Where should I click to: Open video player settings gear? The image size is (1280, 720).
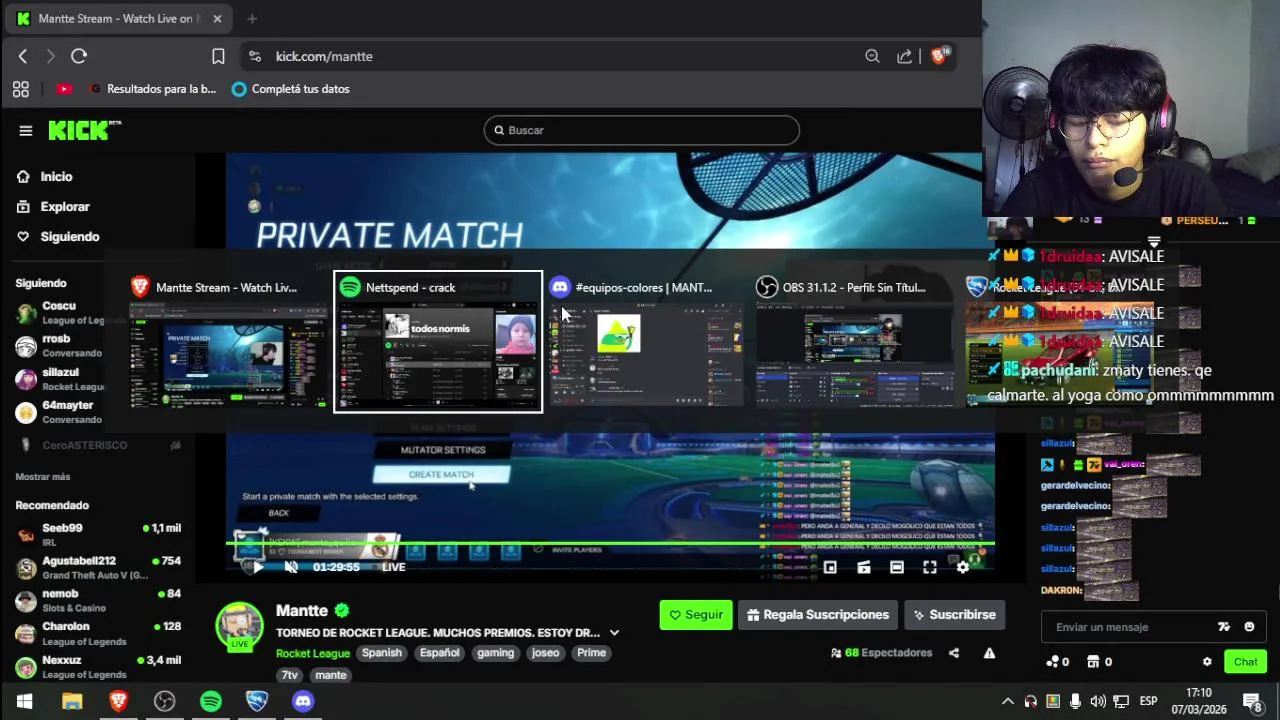tap(963, 567)
